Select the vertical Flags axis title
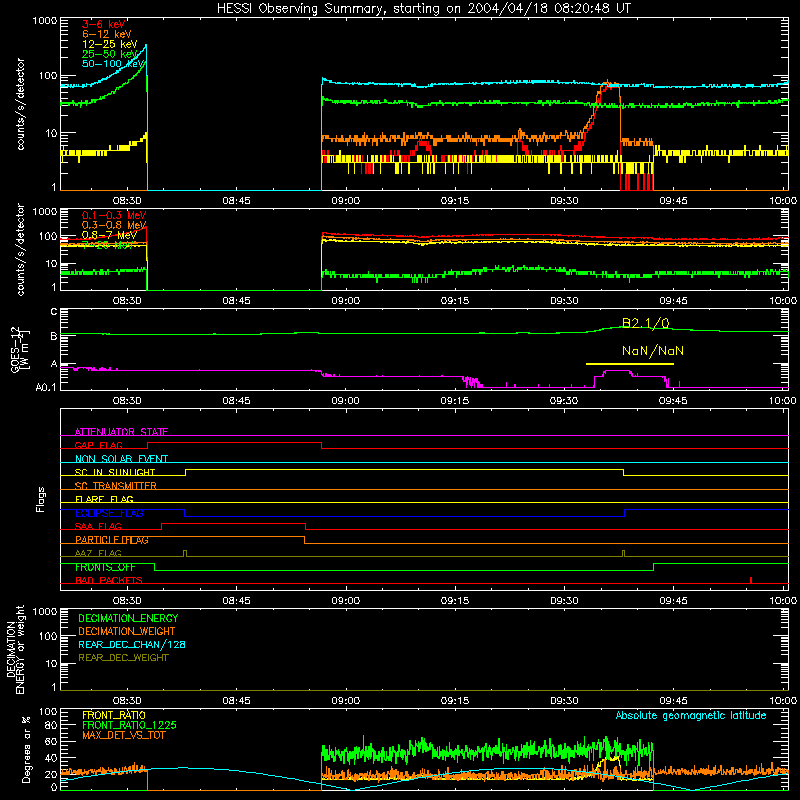Screen dimensions: 800x800 pyautogui.click(x=41, y=499)
